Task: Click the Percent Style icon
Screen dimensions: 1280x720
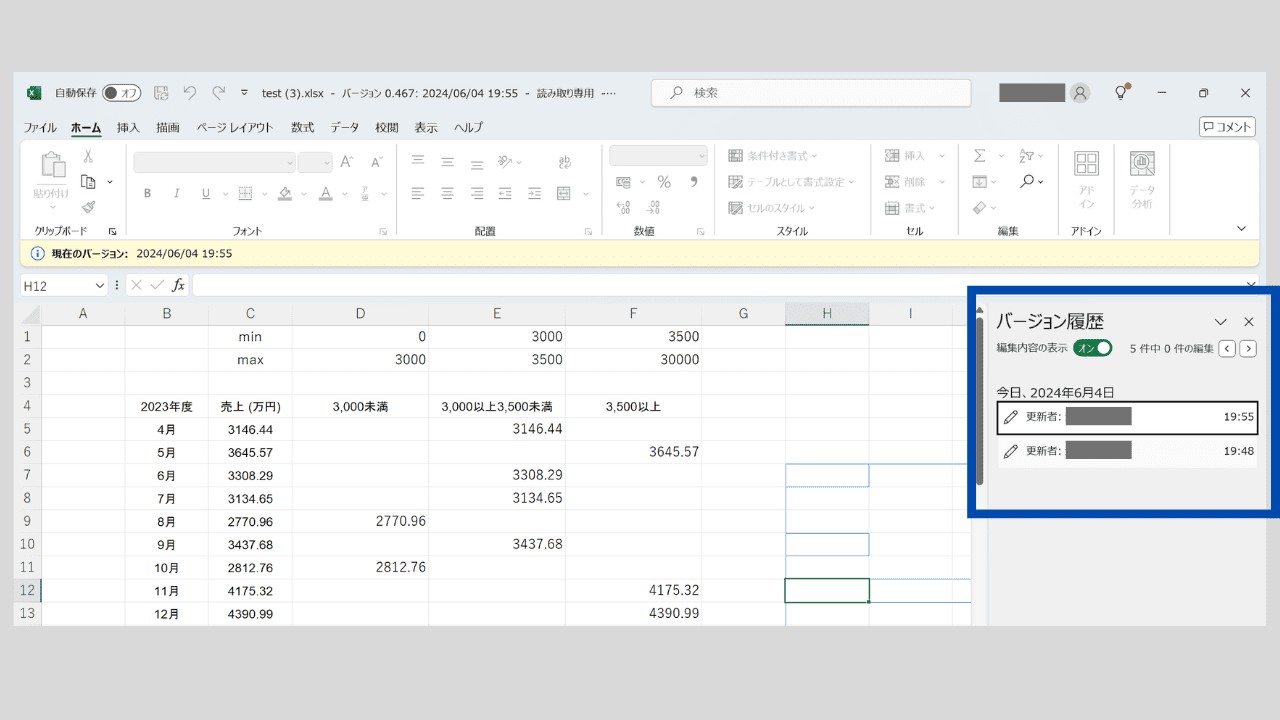Action: 664,182
